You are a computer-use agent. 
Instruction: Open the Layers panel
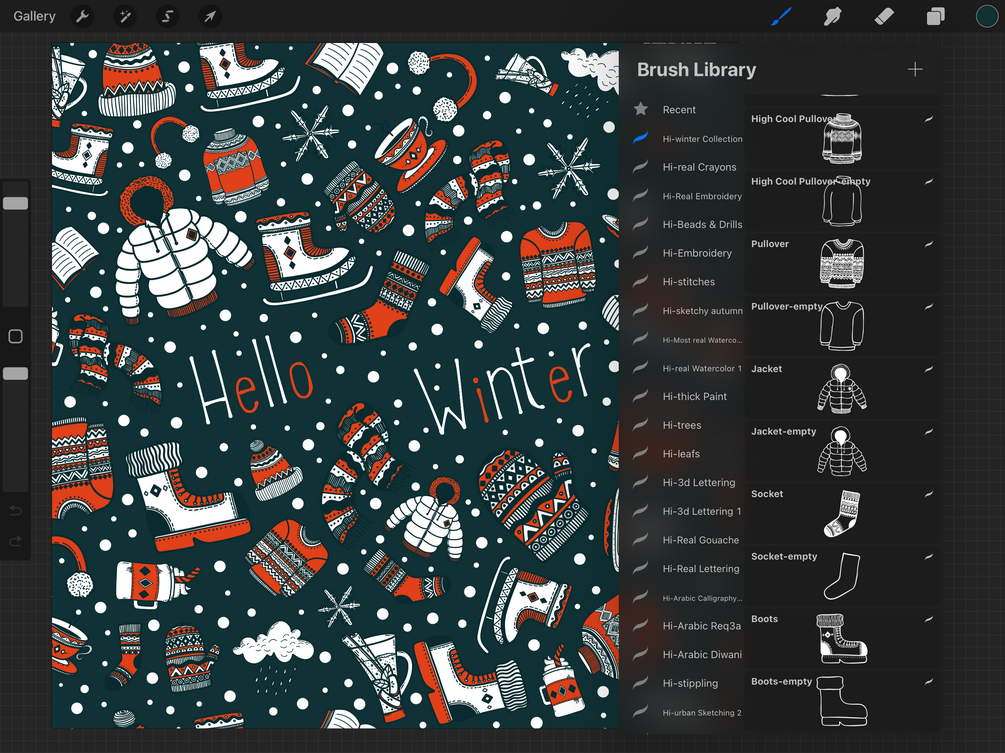[935, 16]
